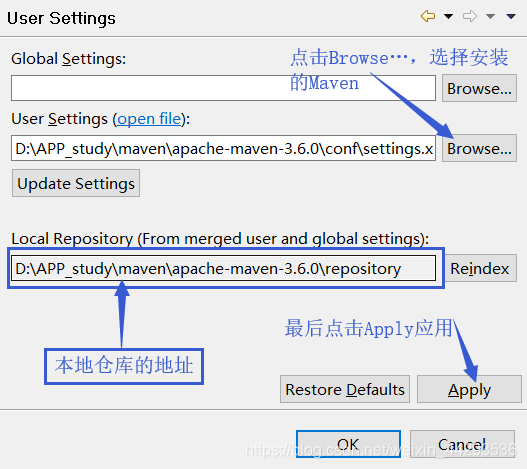Cancel the preferences dialog
This screenshot has width=527, height=469.
(x=462, y=444)
